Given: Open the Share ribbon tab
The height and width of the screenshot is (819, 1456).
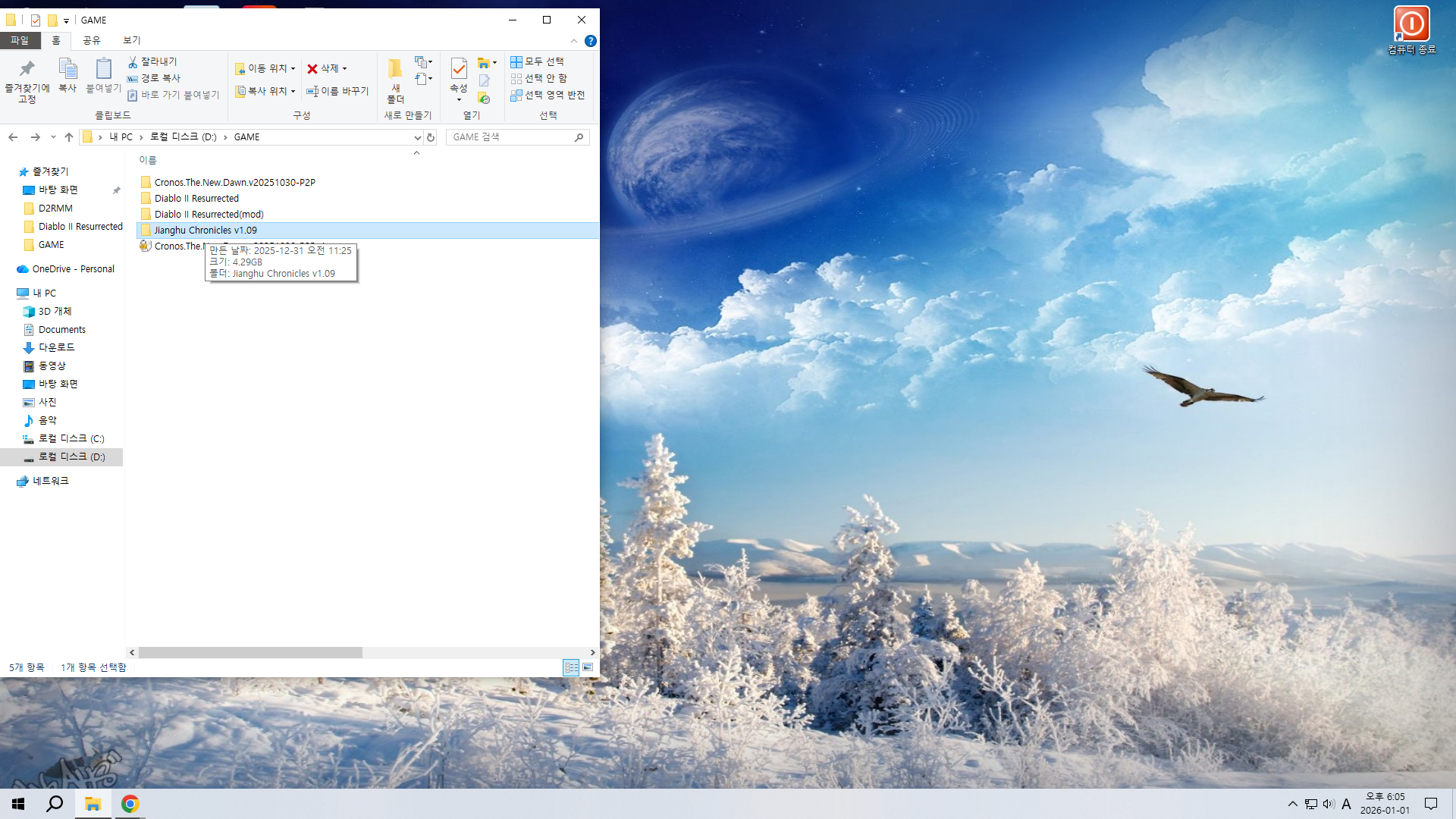Looking at the screenshot, I should (92, 40).
